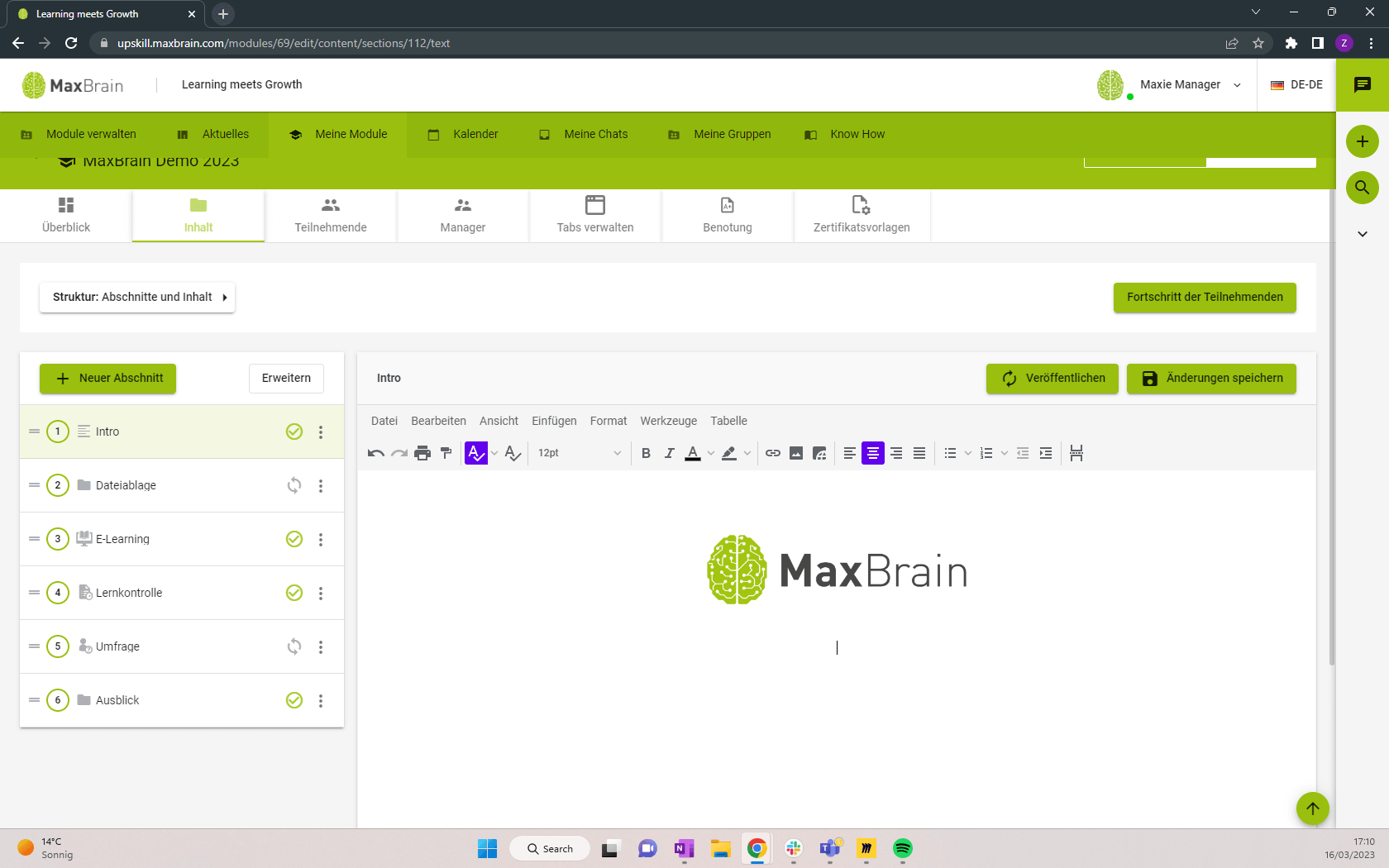Change language DE-DE

pos(1296,84)
